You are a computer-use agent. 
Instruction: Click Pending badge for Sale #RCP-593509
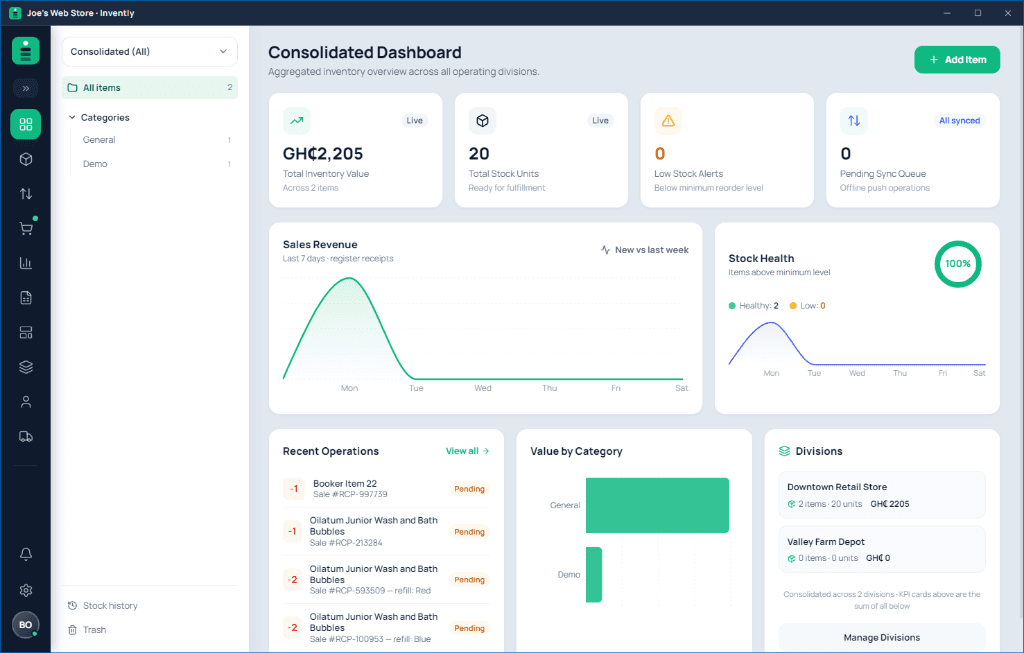coord(470,580)
